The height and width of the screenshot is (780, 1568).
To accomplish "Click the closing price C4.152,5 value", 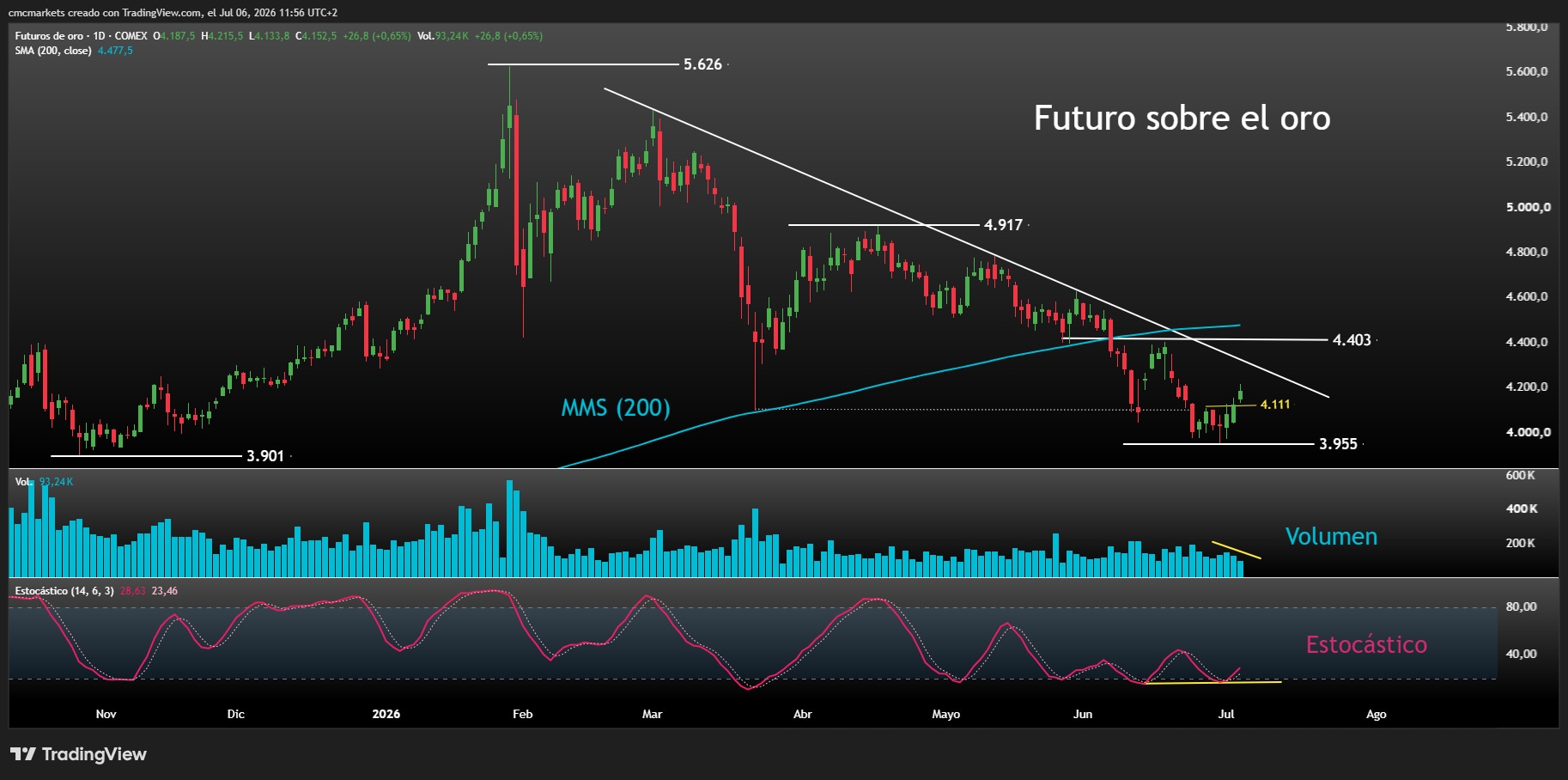I will (x=316, y=36).
